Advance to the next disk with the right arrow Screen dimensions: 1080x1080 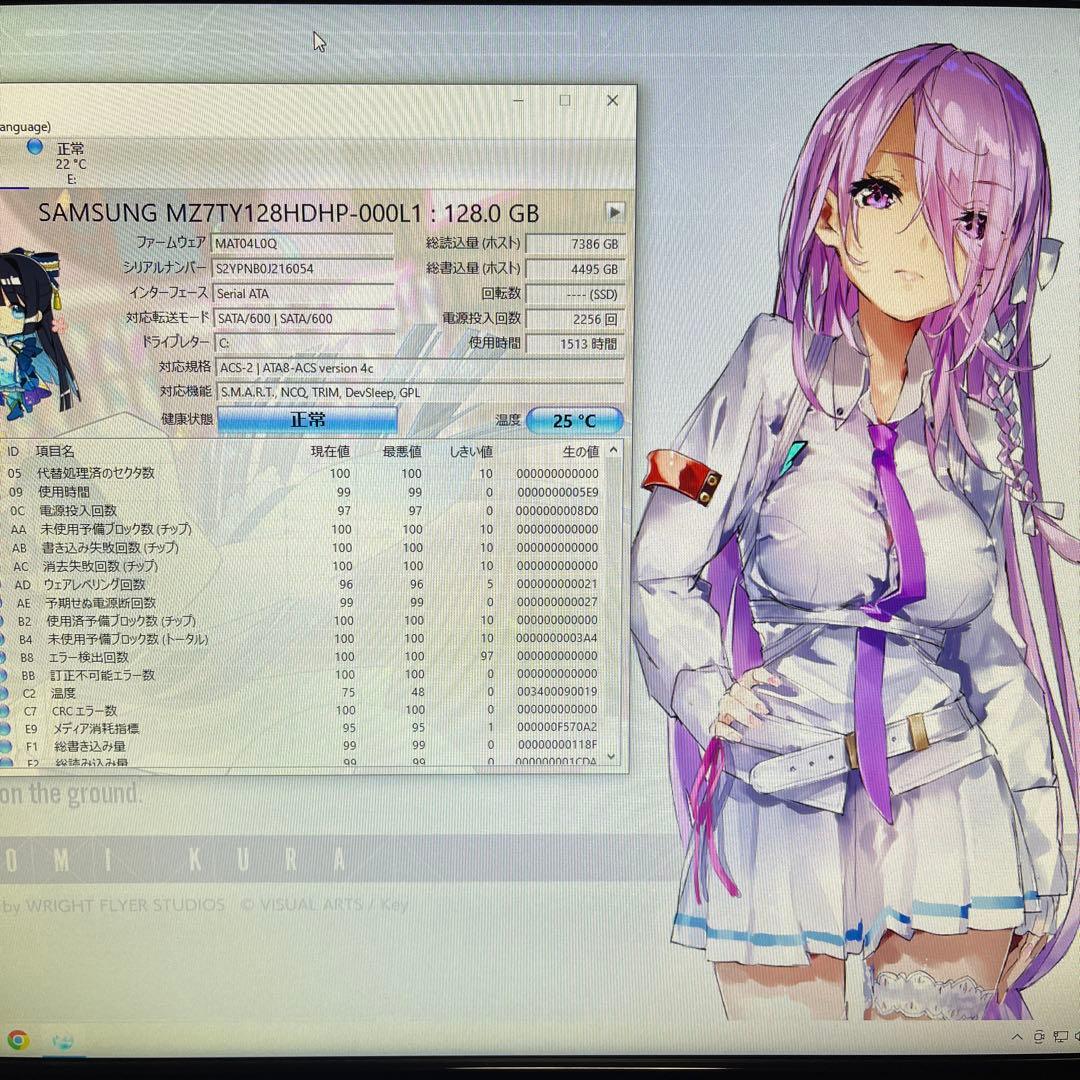click(x=613, y=212)
